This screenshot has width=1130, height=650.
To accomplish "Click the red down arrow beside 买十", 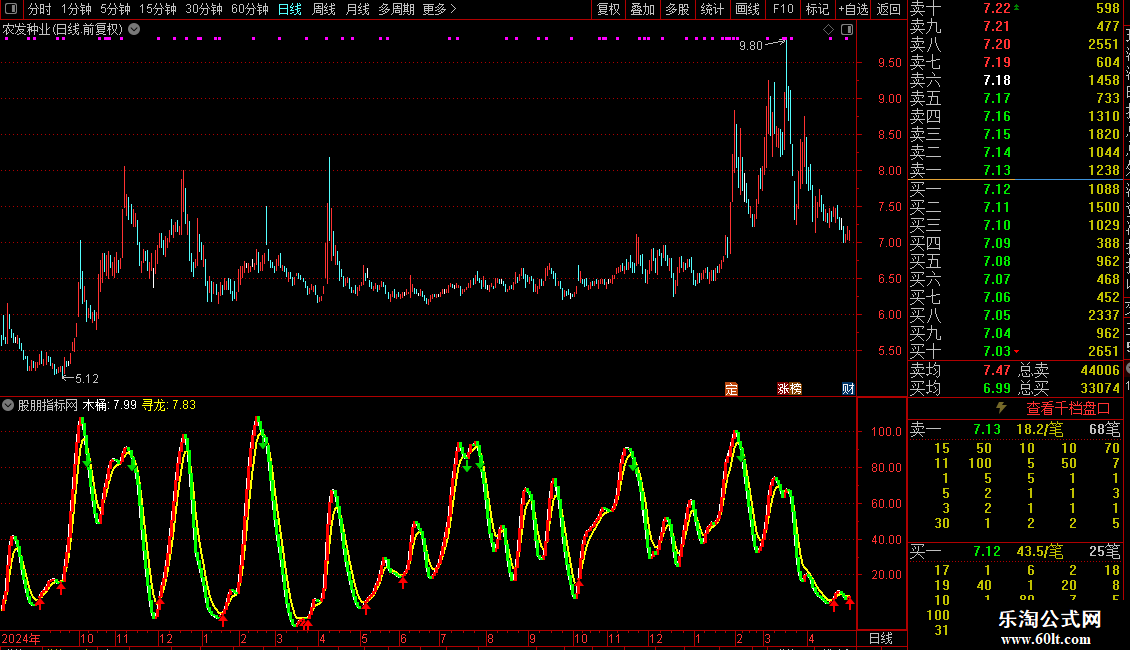I will point(1016,352).
